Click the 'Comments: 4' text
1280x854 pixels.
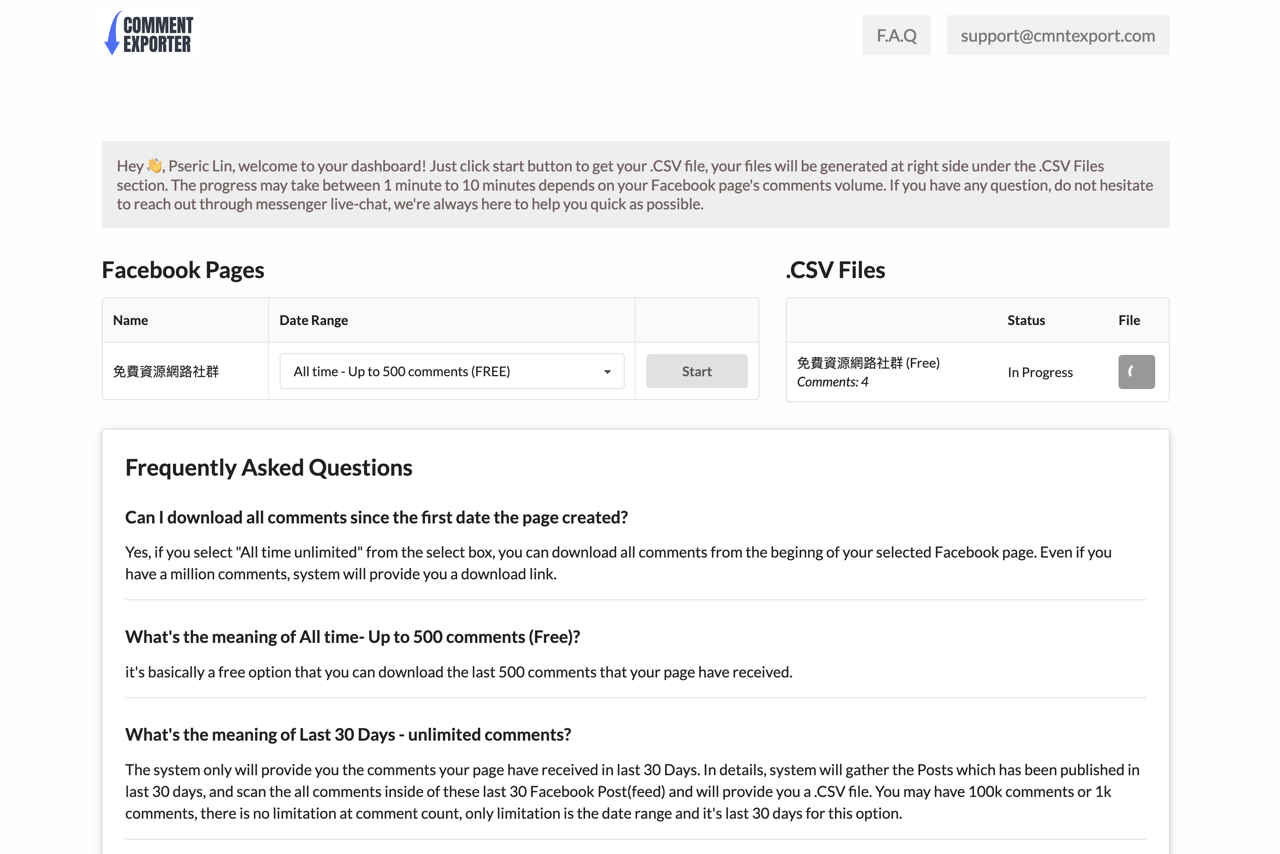tap(832, 382)
